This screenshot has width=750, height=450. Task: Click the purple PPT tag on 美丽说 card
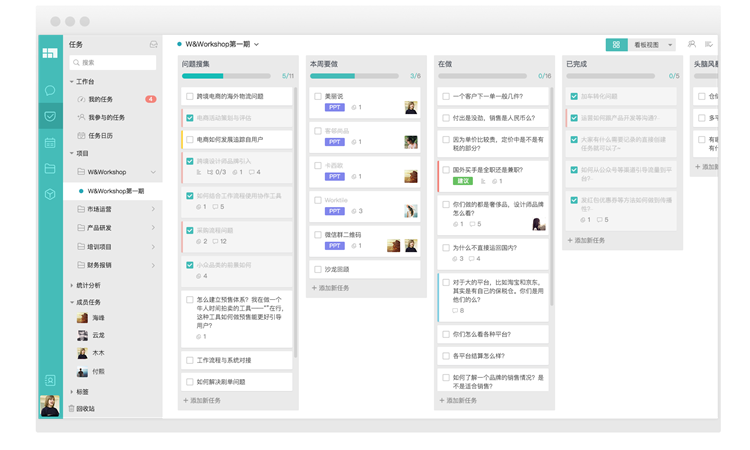click(335, 108)
